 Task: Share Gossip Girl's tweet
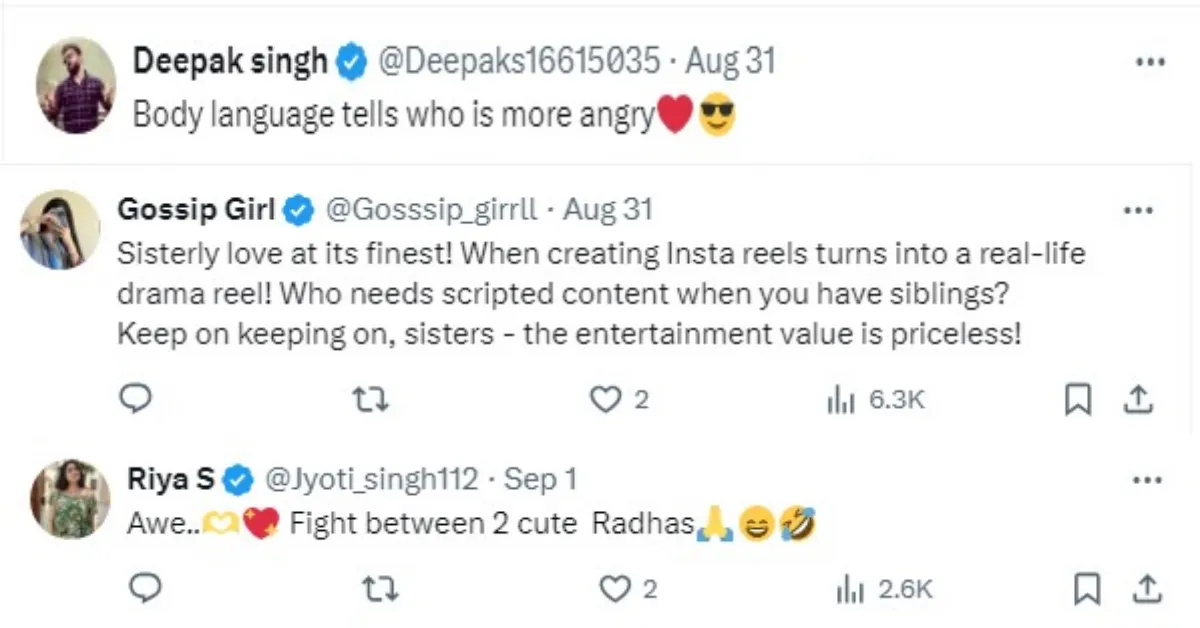pyautogui.click(x=1137, y=400)
